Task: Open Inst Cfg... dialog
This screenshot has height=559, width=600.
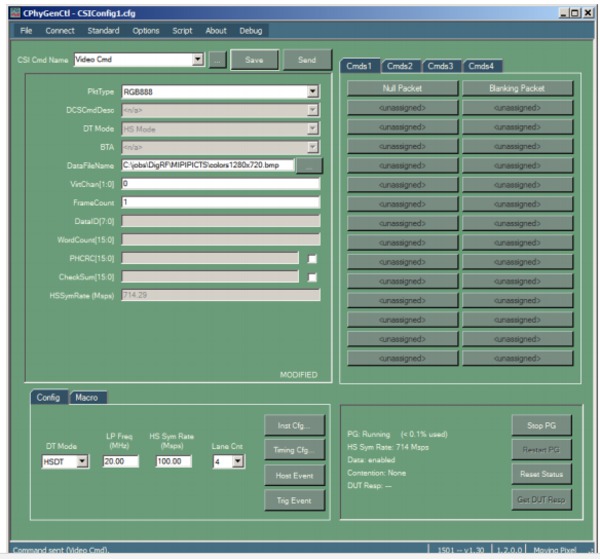Action: 294,425
